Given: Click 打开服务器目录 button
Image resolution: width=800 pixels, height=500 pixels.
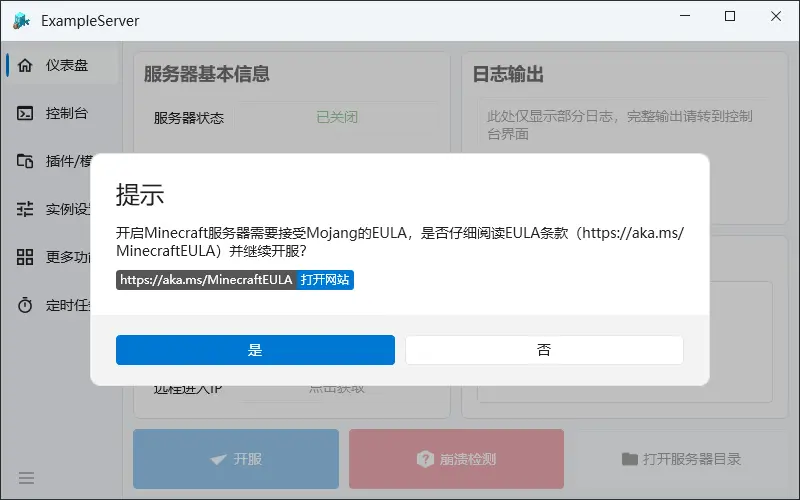Looking at the screenshot, I should 681,459.
